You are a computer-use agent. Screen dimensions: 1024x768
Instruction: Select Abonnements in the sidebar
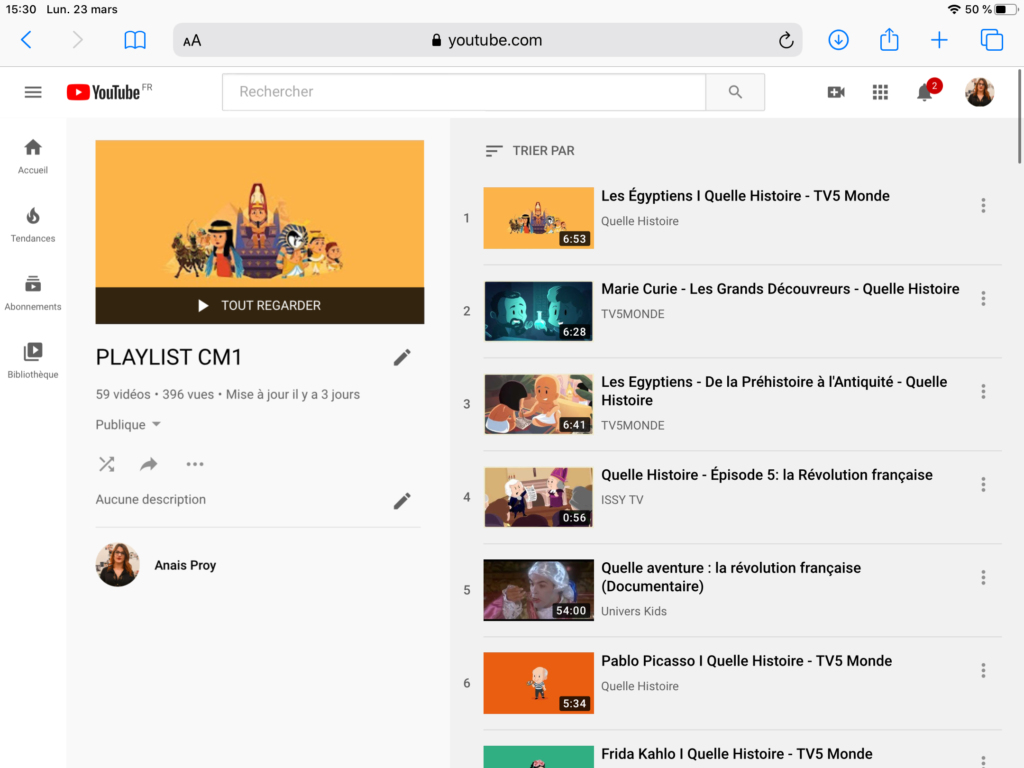[x=33, y=293]
